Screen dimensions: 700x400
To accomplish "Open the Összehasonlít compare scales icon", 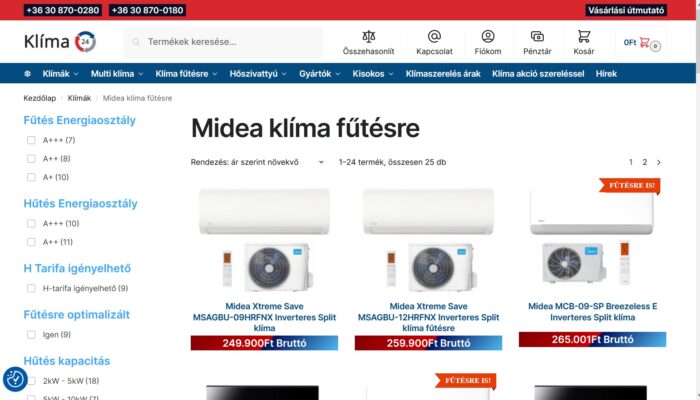I will (x=368, y=37).
